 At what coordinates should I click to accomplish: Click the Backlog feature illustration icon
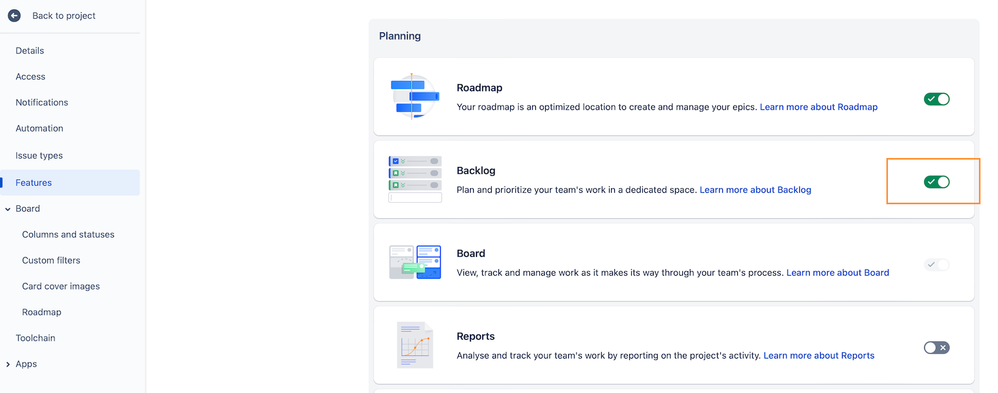(x=415, y=179)
